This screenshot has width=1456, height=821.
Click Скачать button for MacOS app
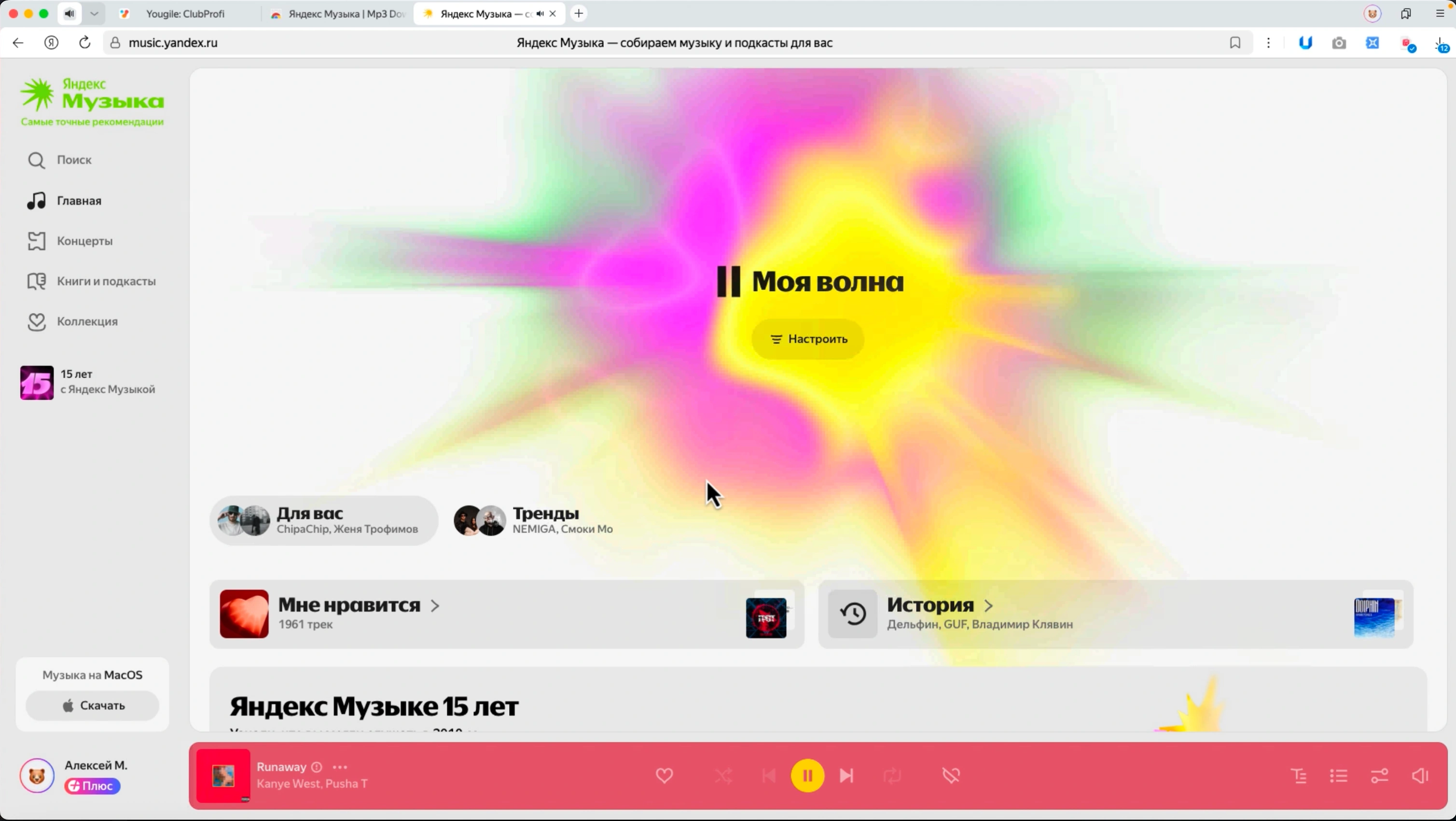(92, 705)
